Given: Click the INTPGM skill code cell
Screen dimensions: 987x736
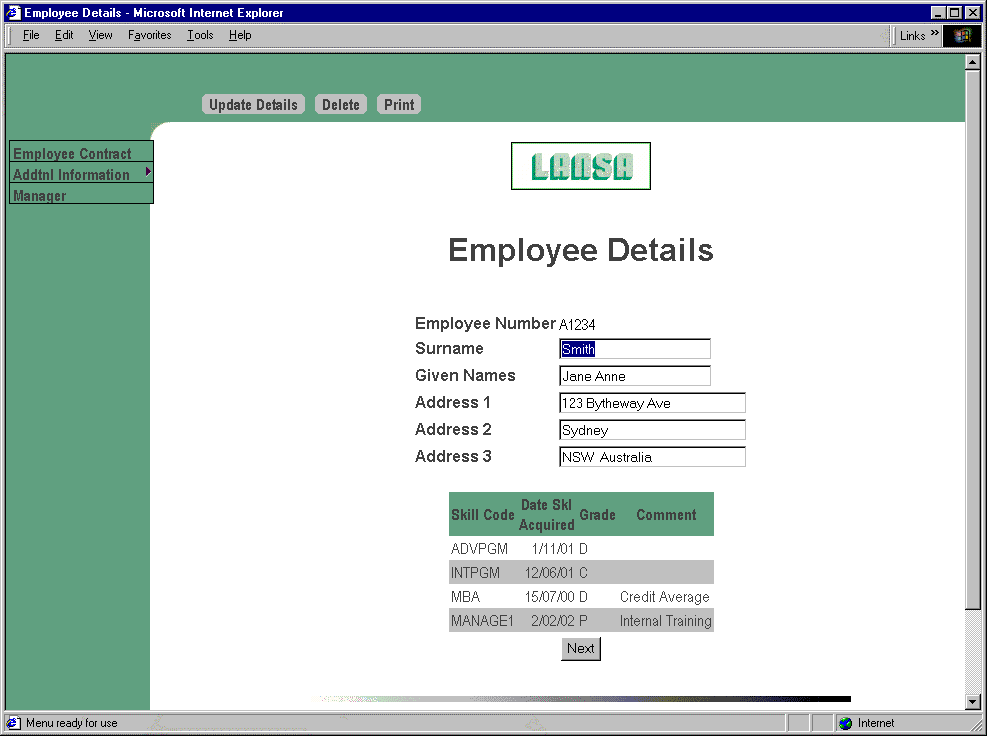Looking at the screenshot, I should click(475, 573).
